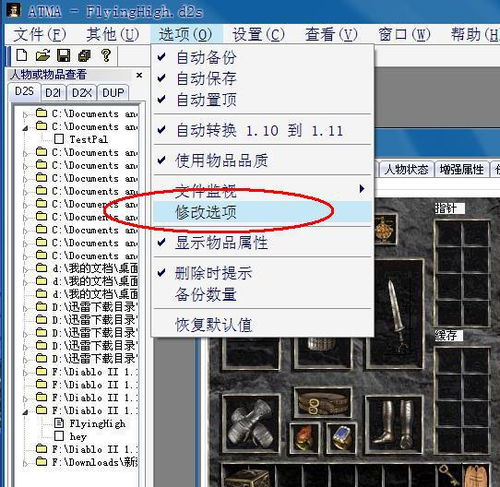
Task: Open the 文件监视 submenu arrow
Action: (x=362, y=189)
